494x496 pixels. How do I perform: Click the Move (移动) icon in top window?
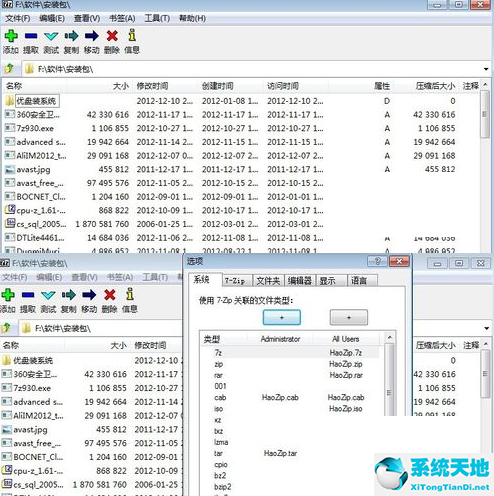(x=92, y=36)
